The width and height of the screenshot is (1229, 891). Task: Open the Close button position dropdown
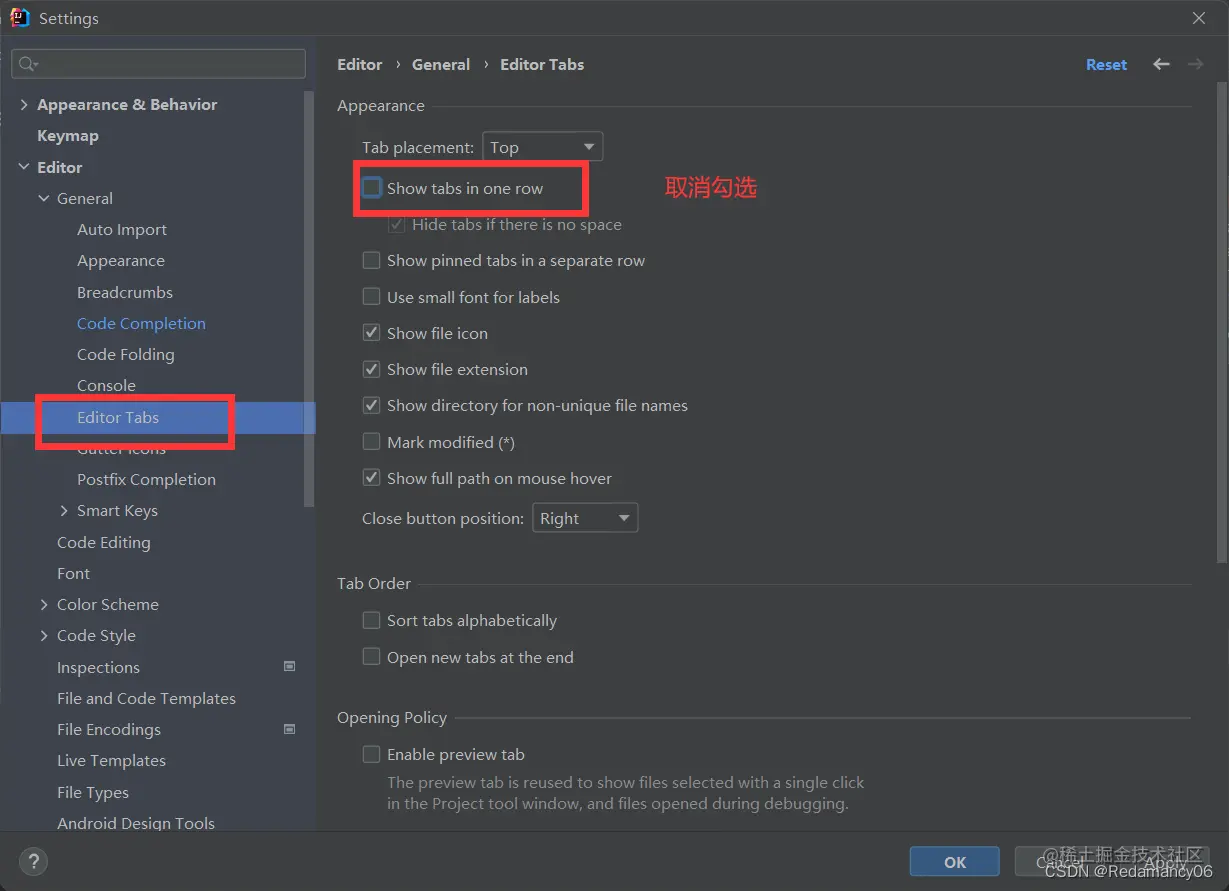[x=585, y=518]
